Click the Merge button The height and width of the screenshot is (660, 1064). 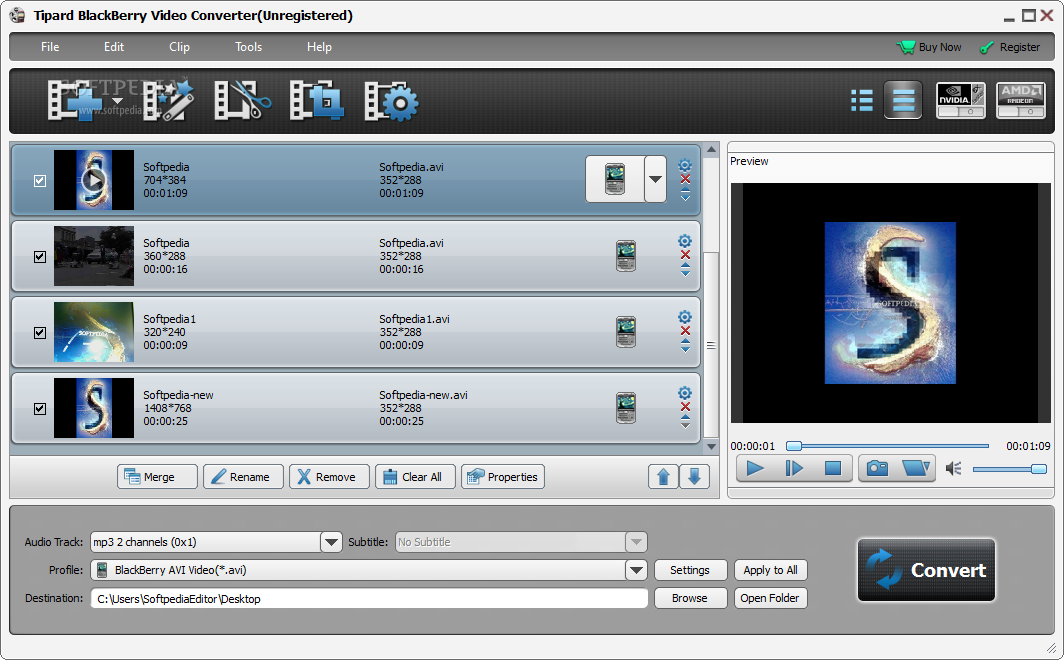coord(157,477)
